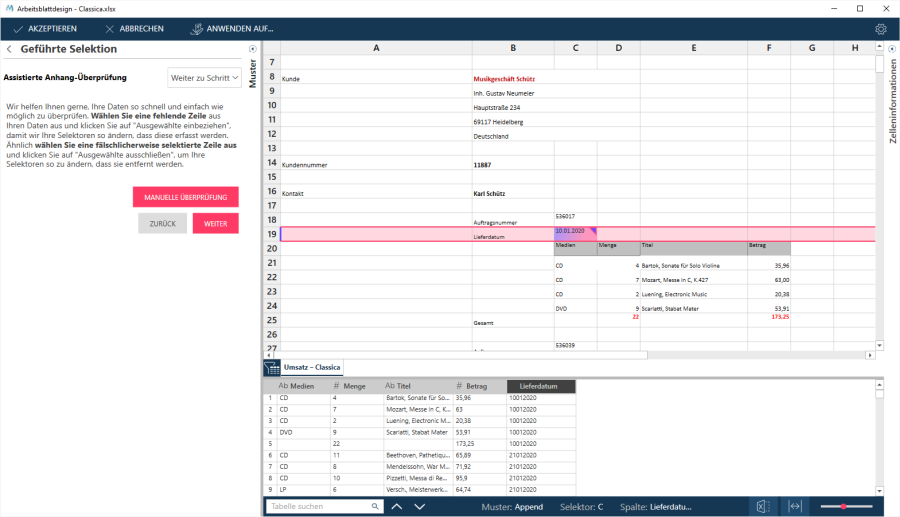Collapse the Muster panel with circle arrow
Viewport: 900px width, 517px height.
pos(252,49)
